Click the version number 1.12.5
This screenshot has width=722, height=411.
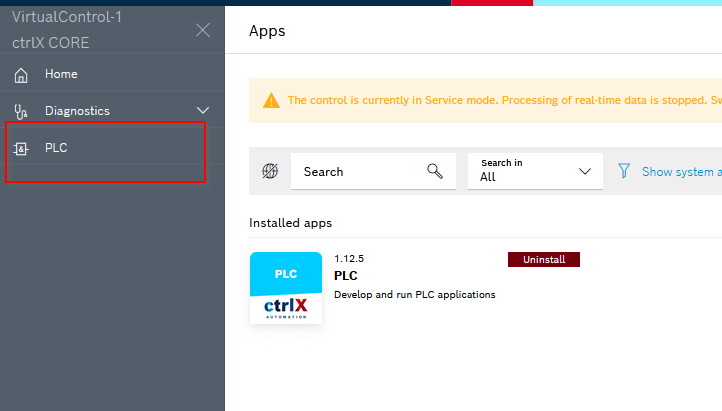point(349,259)
